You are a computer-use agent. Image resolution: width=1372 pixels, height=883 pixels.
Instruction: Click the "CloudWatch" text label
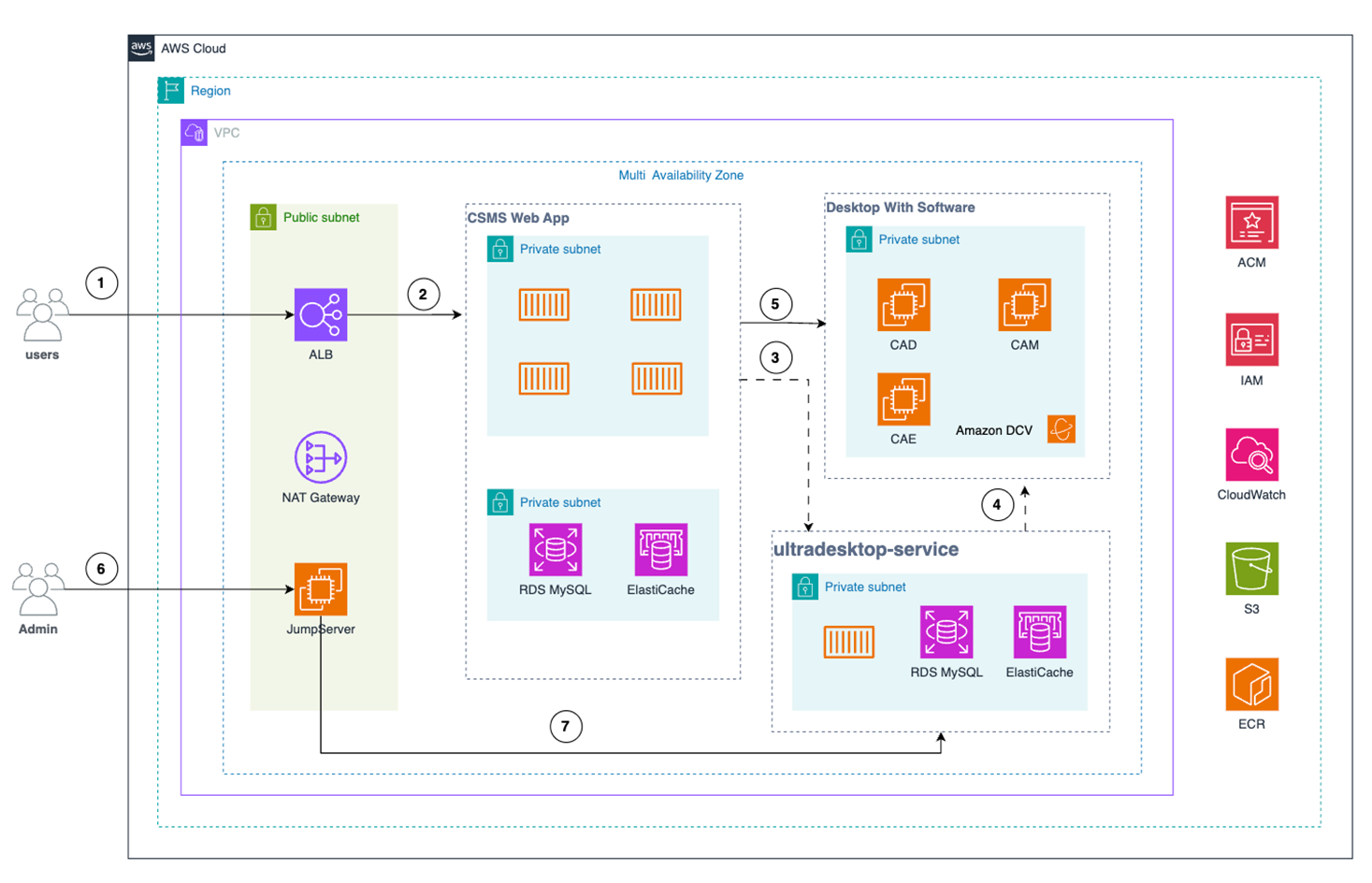(1251, 495)
